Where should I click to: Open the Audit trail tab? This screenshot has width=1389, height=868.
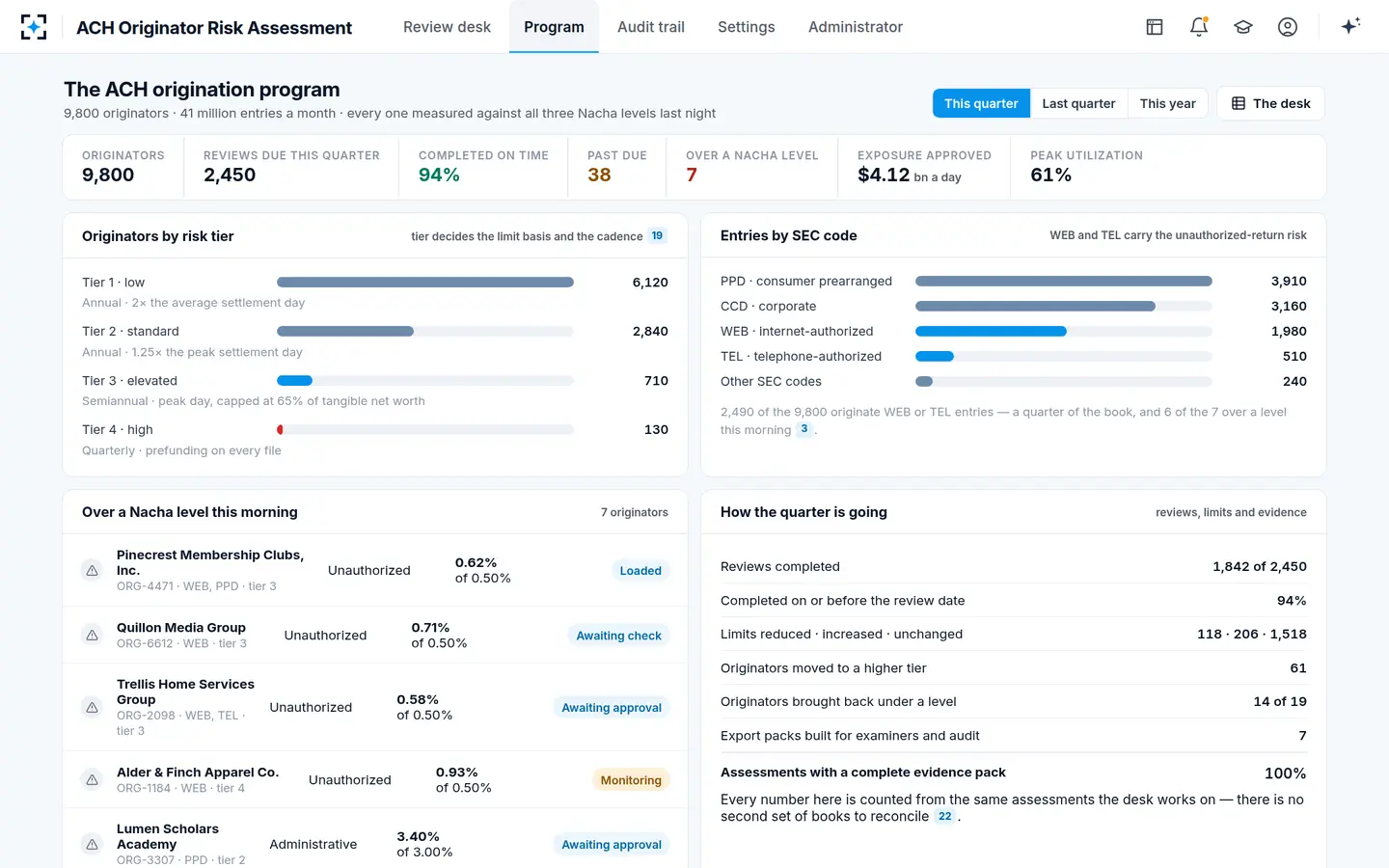pyautogui.click(x=651, y=27)
